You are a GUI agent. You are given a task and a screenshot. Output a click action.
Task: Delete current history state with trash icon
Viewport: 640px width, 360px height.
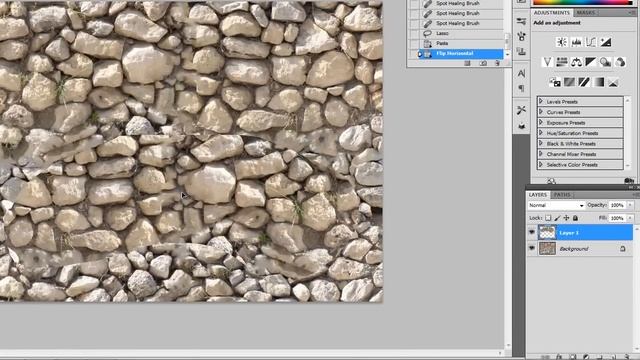pos(498,63)
